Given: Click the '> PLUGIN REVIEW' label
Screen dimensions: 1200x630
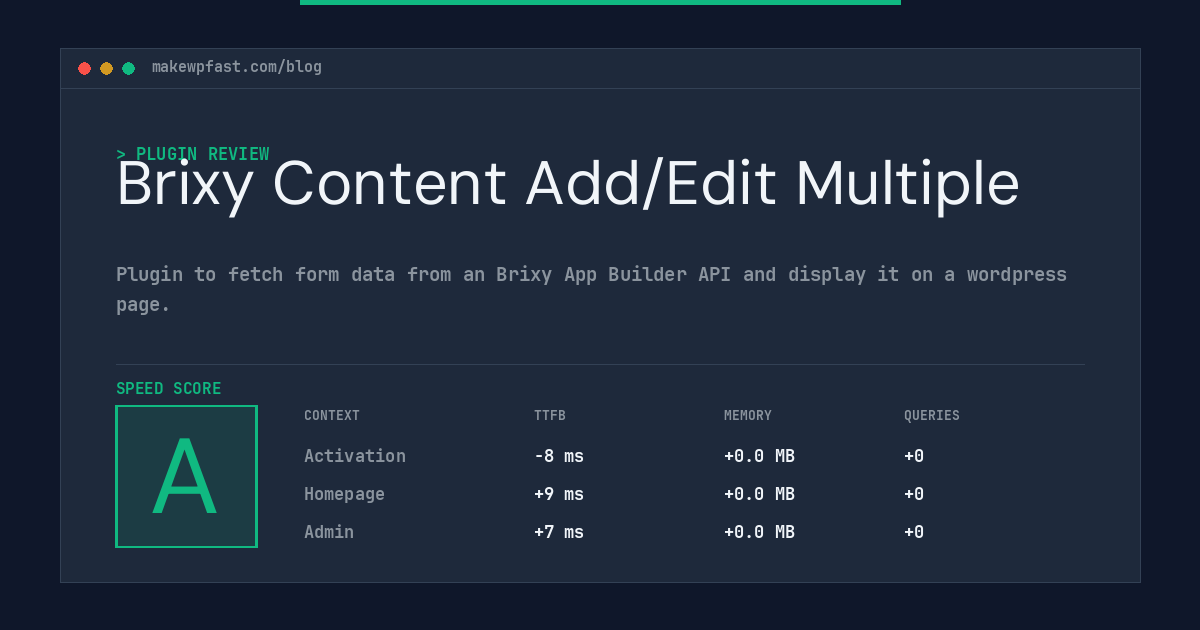Looking at the screenshot, I should (x=193, y=154).
